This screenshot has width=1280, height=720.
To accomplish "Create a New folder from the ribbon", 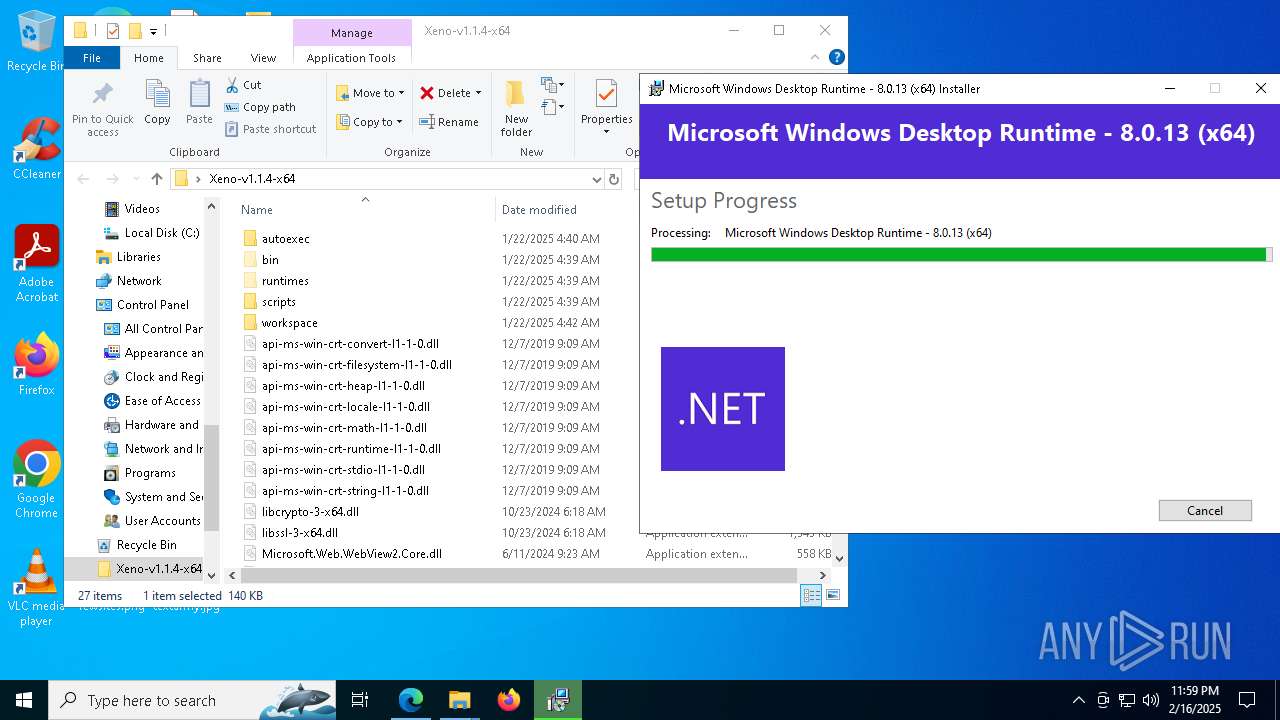I will point(516,108).
